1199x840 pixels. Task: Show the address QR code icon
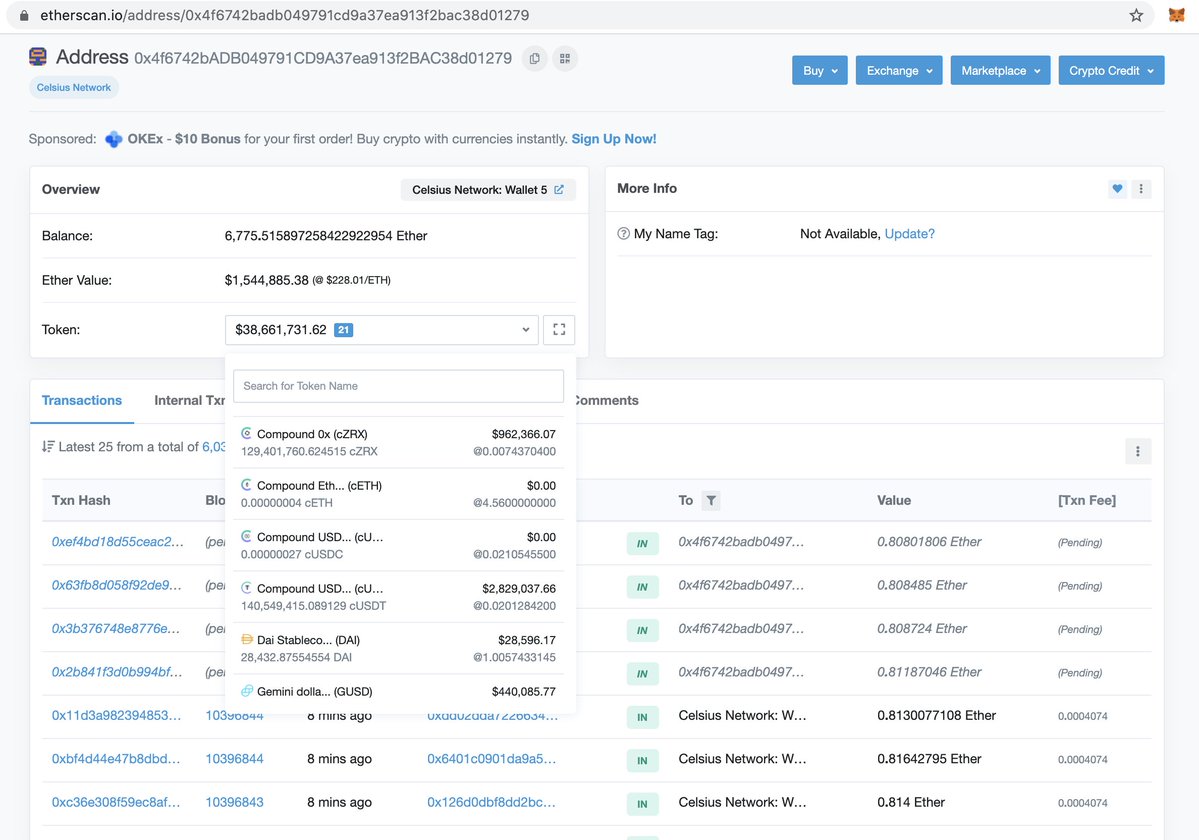tap(564, 59)
